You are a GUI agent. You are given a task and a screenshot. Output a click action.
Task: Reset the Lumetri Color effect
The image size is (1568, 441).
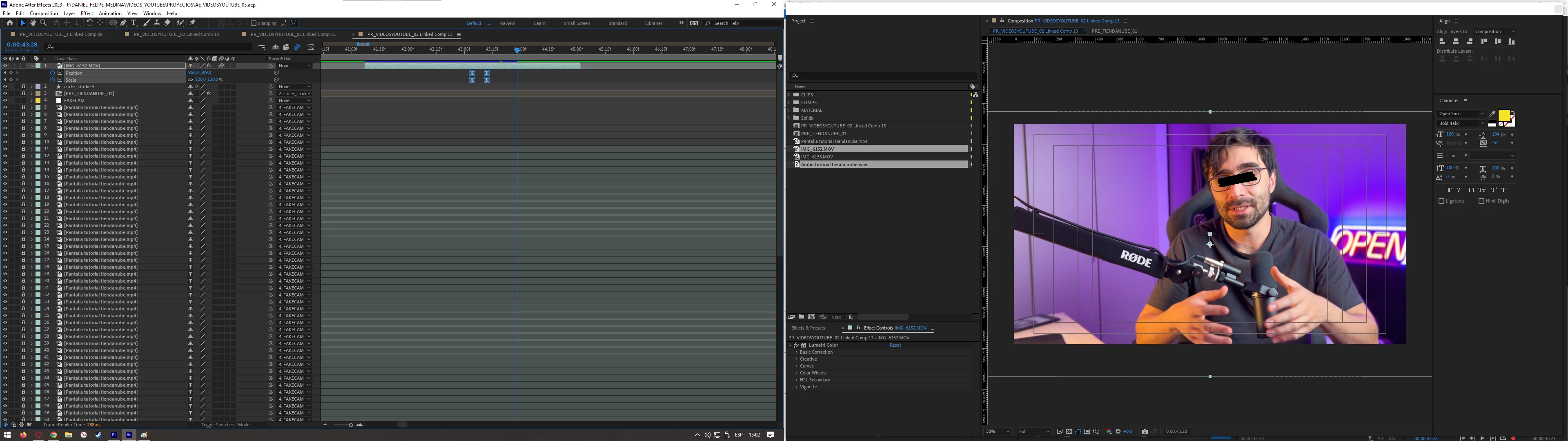(x=895, y=345)
